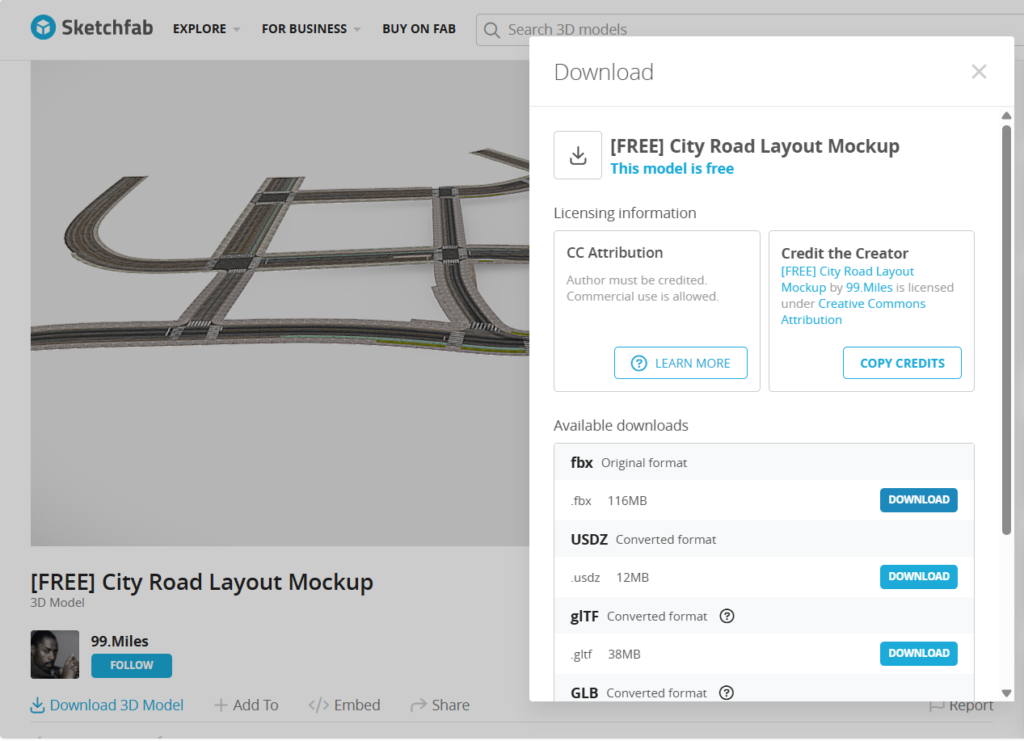
Task: Click the help icon next to GLB
Action: [726, 693]
